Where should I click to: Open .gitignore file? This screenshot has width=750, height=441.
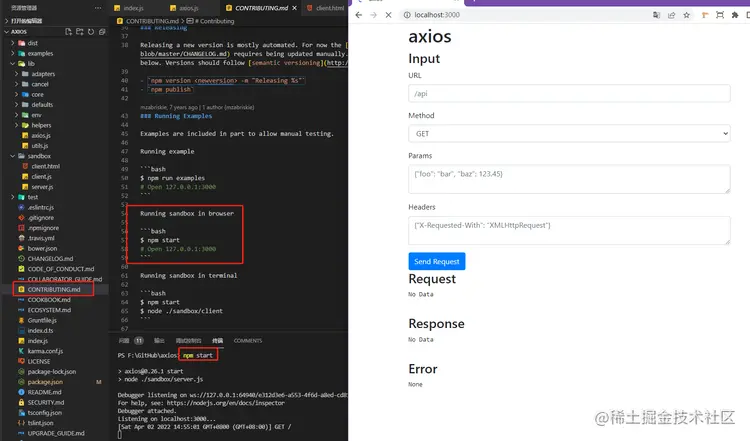pyautogui.click(x=41, y=218)
